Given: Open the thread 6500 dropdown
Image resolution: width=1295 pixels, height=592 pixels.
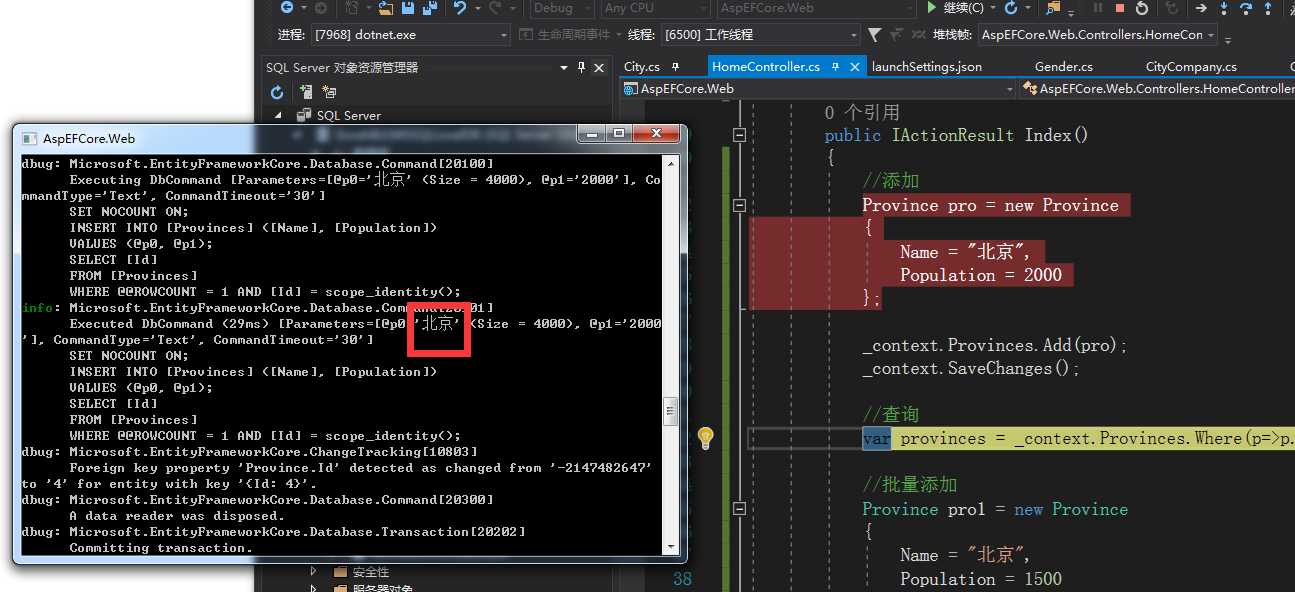Looking at the screenshot, I should pyautogui.click(x=759, y=35).
